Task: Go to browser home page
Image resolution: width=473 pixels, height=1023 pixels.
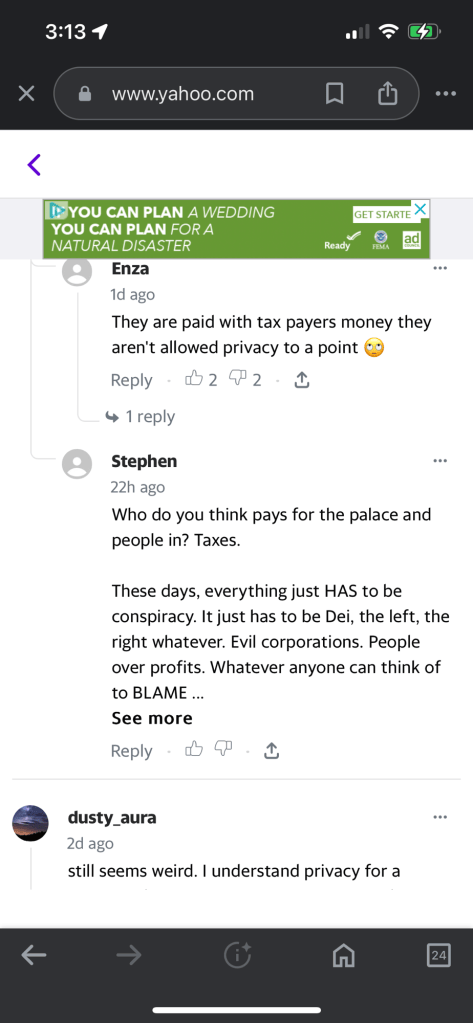Action: point(343,956)
